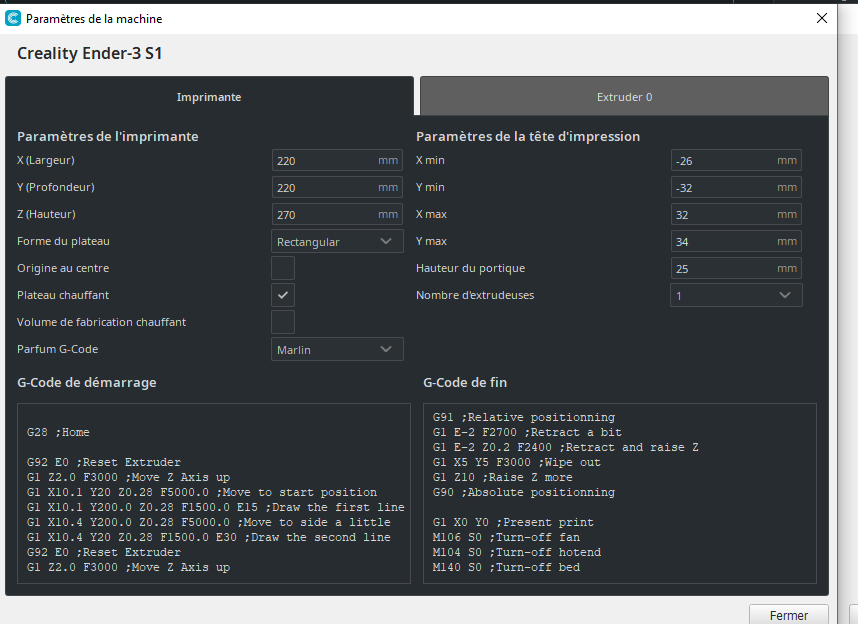This screenshot has width=858, height=624.
Task: Close the Paramètres de la machine dialog
Action: click(x=821, y=18)
